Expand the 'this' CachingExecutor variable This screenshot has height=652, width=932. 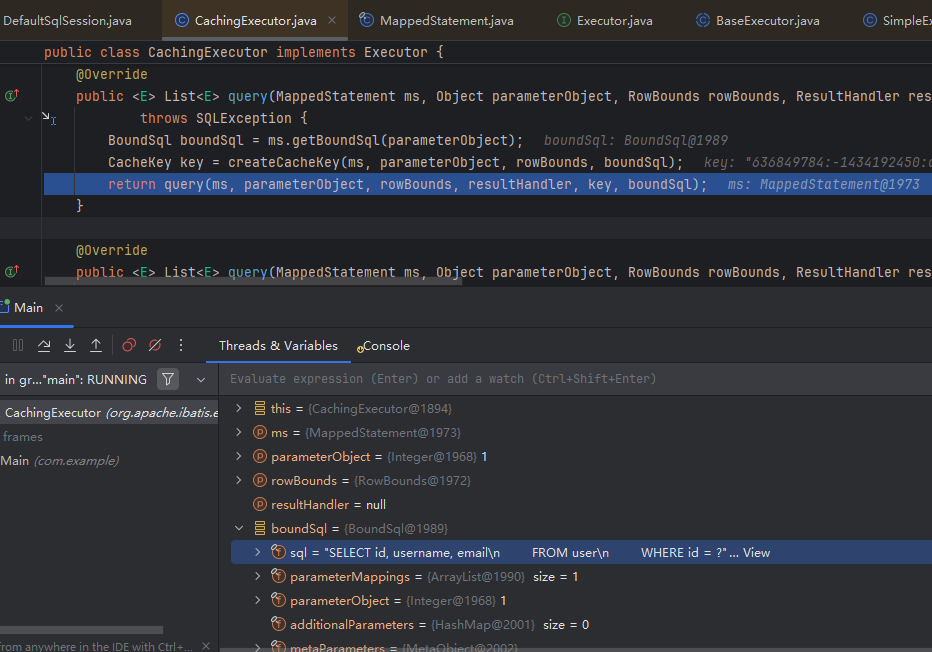[x=239, y=408]
